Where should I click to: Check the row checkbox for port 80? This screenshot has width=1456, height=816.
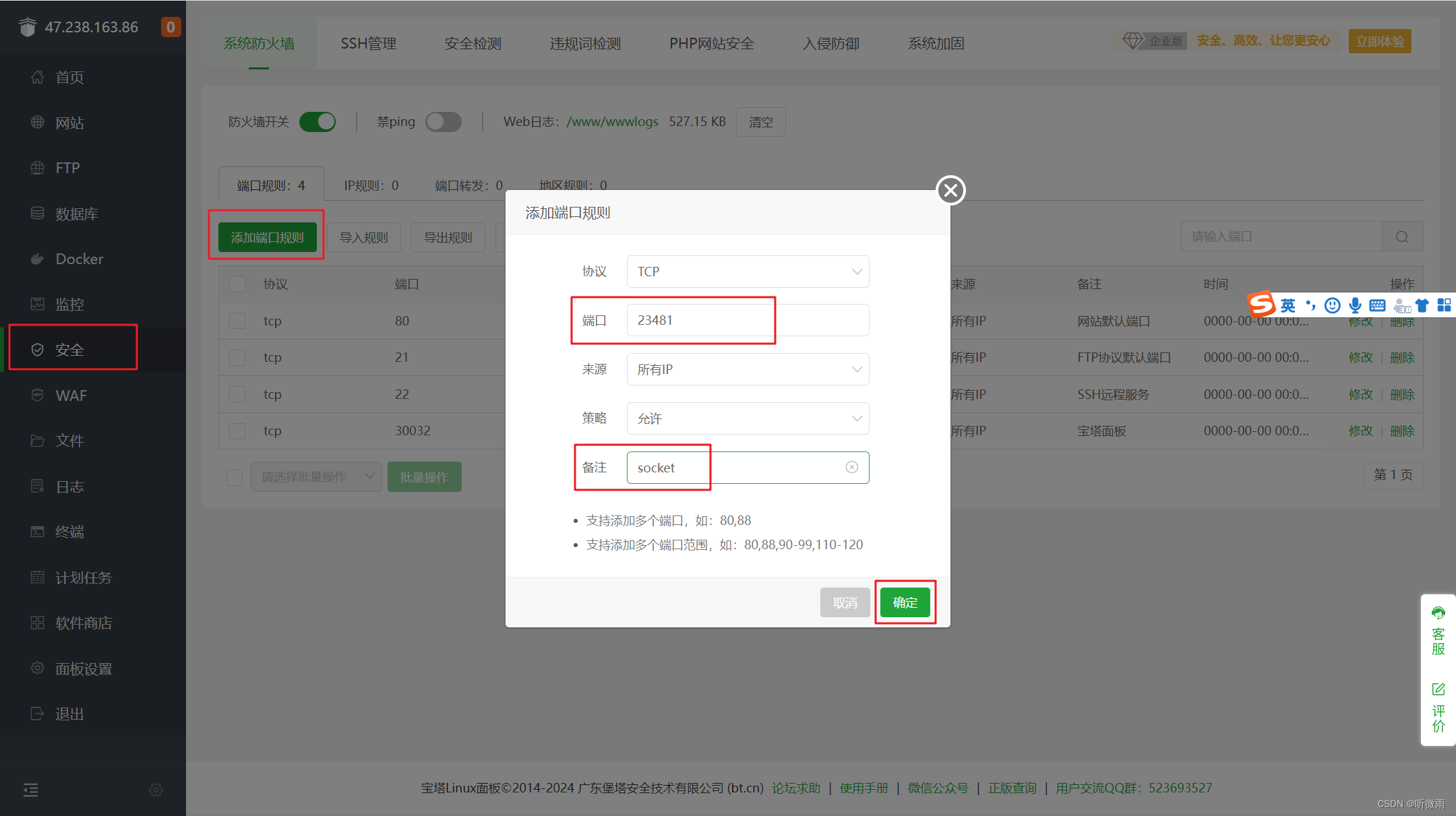(237, 321)
